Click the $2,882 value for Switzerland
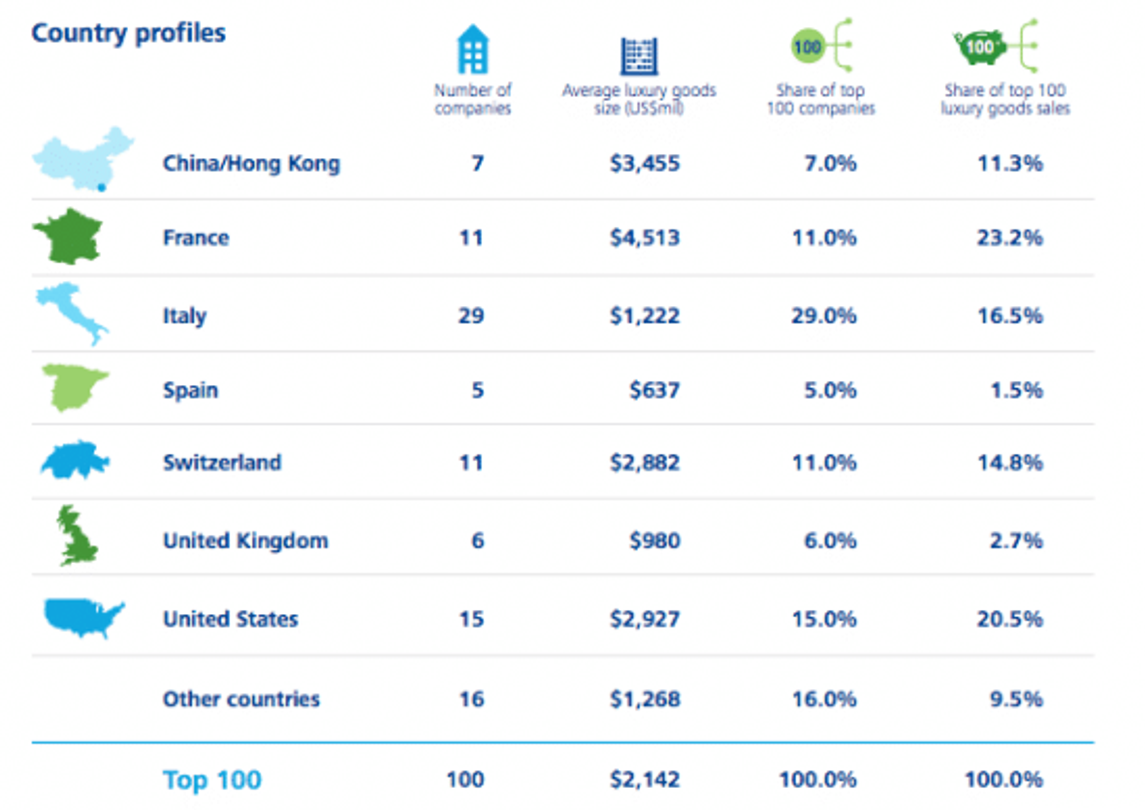The image size is (1145, 810). point(645,462)
